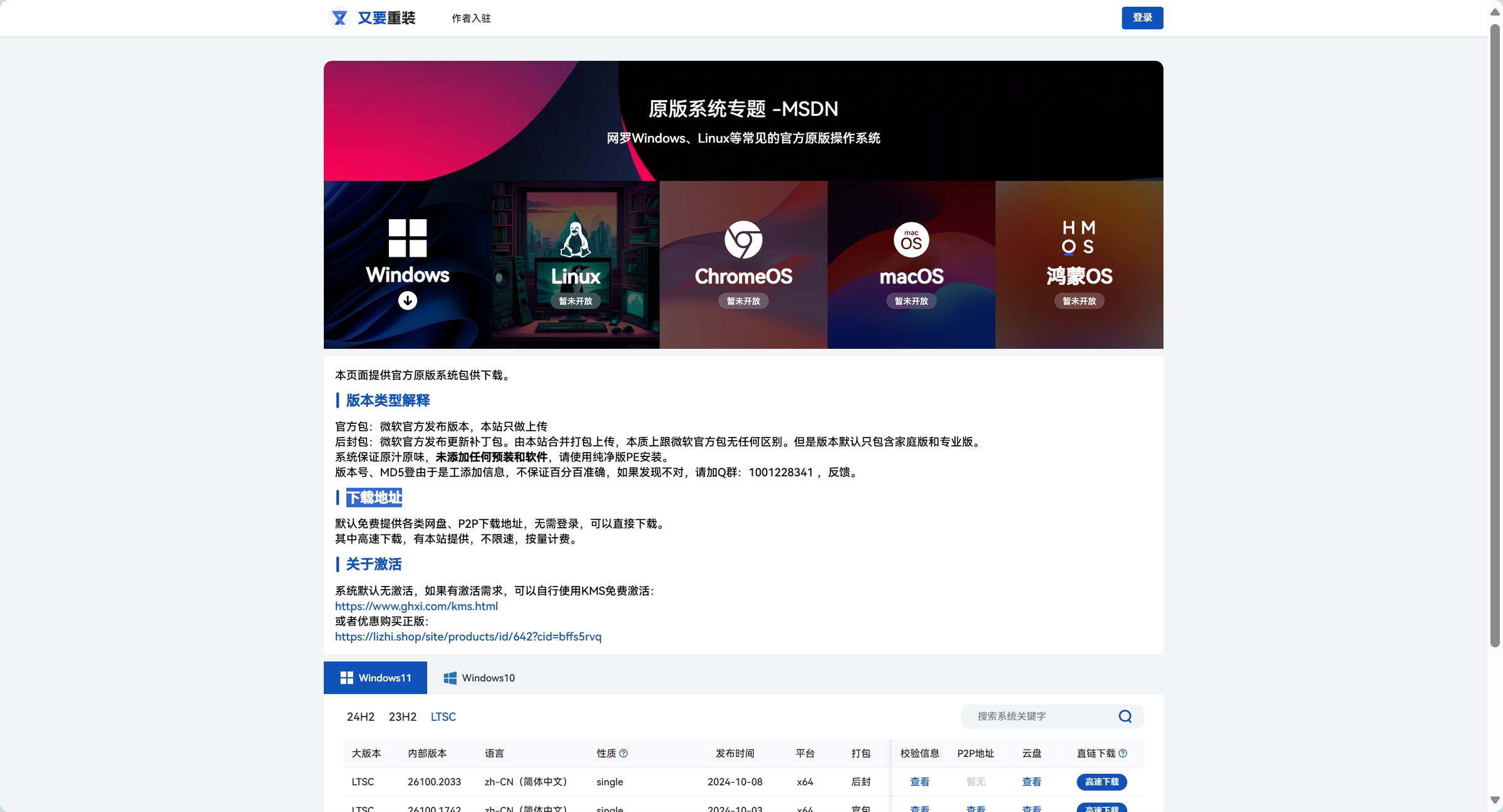
Task: Select the LTSC version filter
Action: 443,717
